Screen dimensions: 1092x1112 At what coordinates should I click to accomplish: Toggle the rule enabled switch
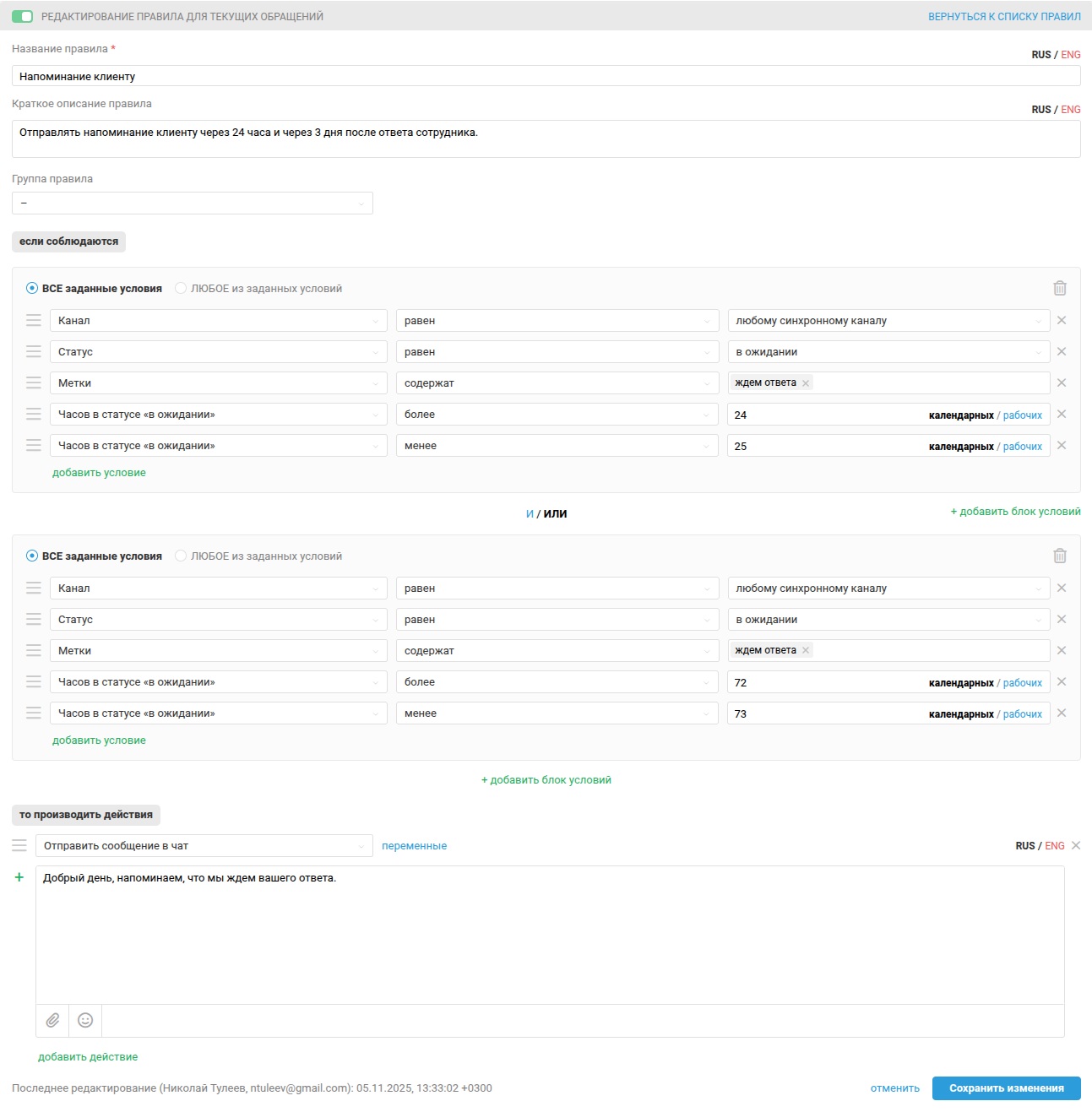[x=22, y=16]
